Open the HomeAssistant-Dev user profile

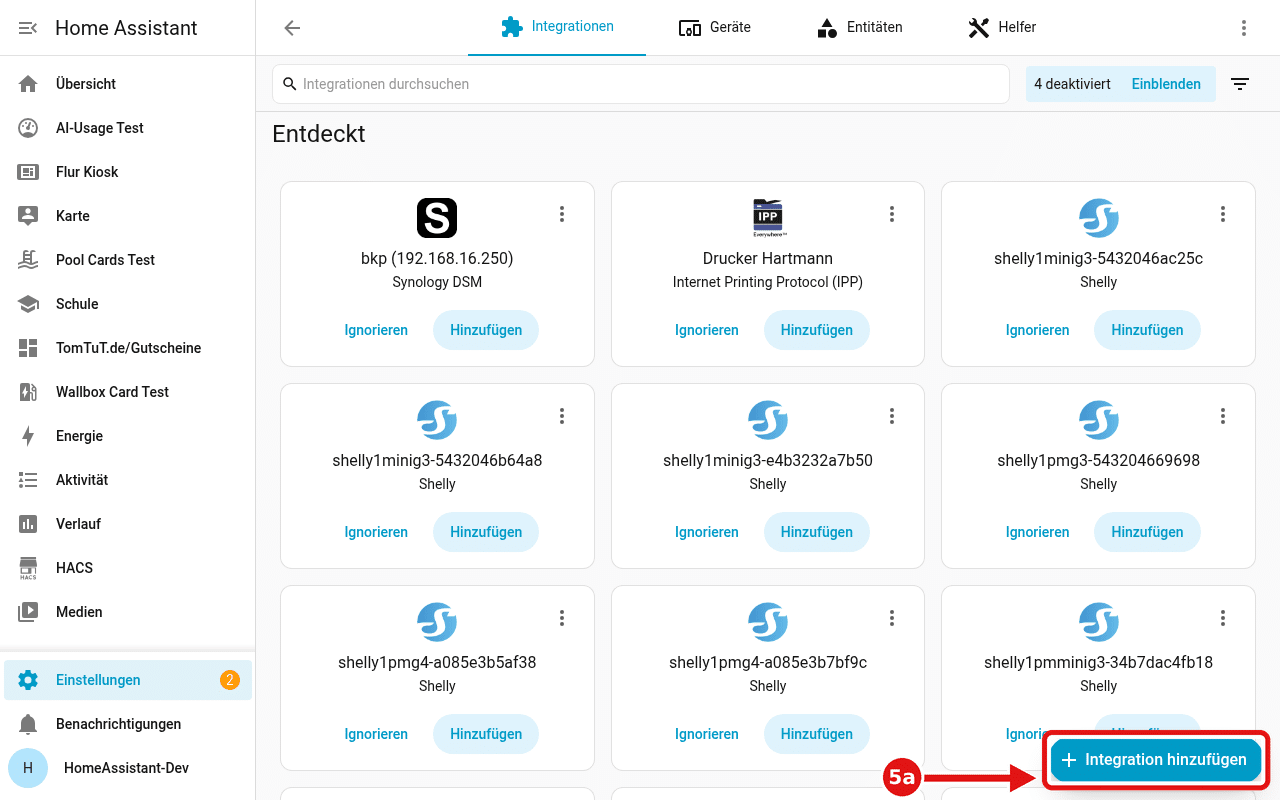coord(128,768)
